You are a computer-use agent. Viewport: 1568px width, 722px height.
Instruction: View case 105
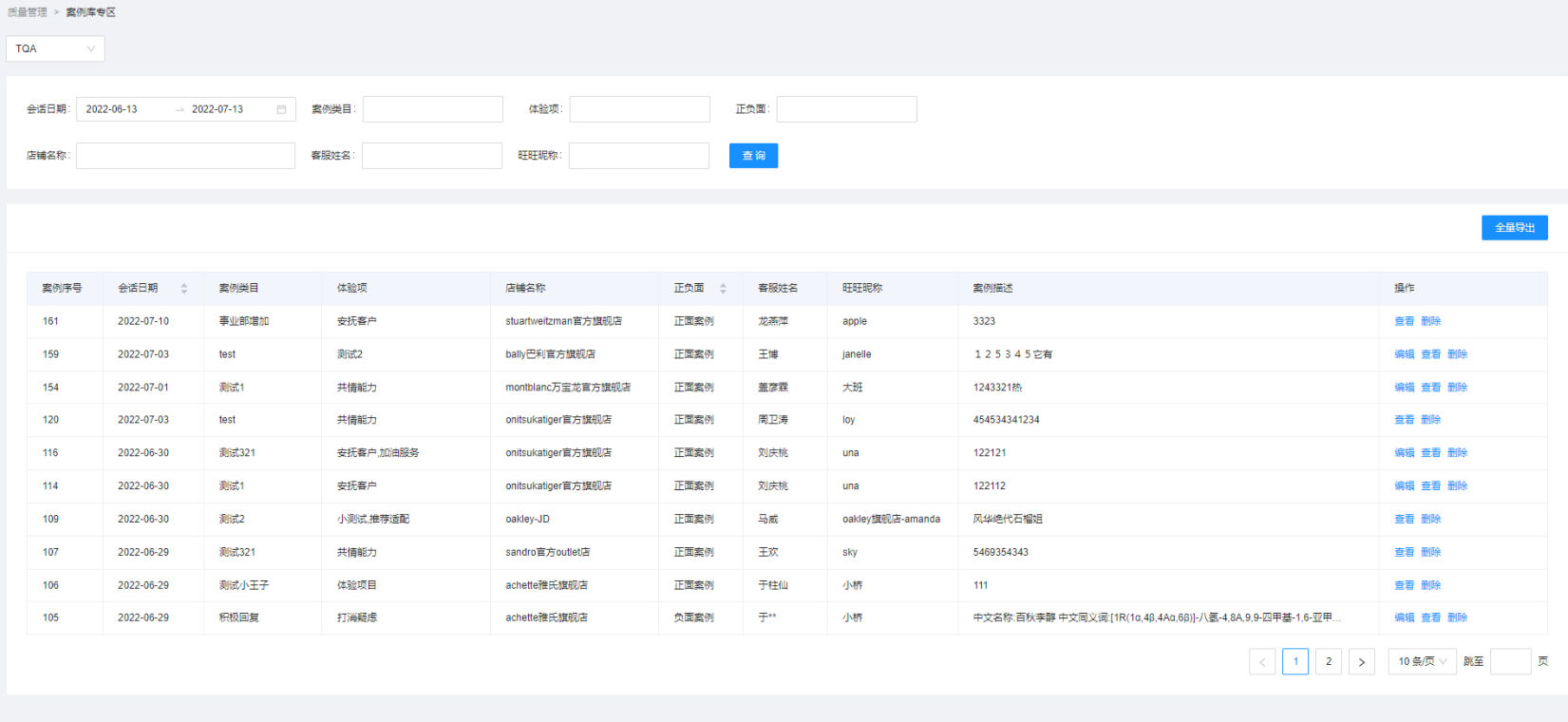click(x=1430, y=617)
